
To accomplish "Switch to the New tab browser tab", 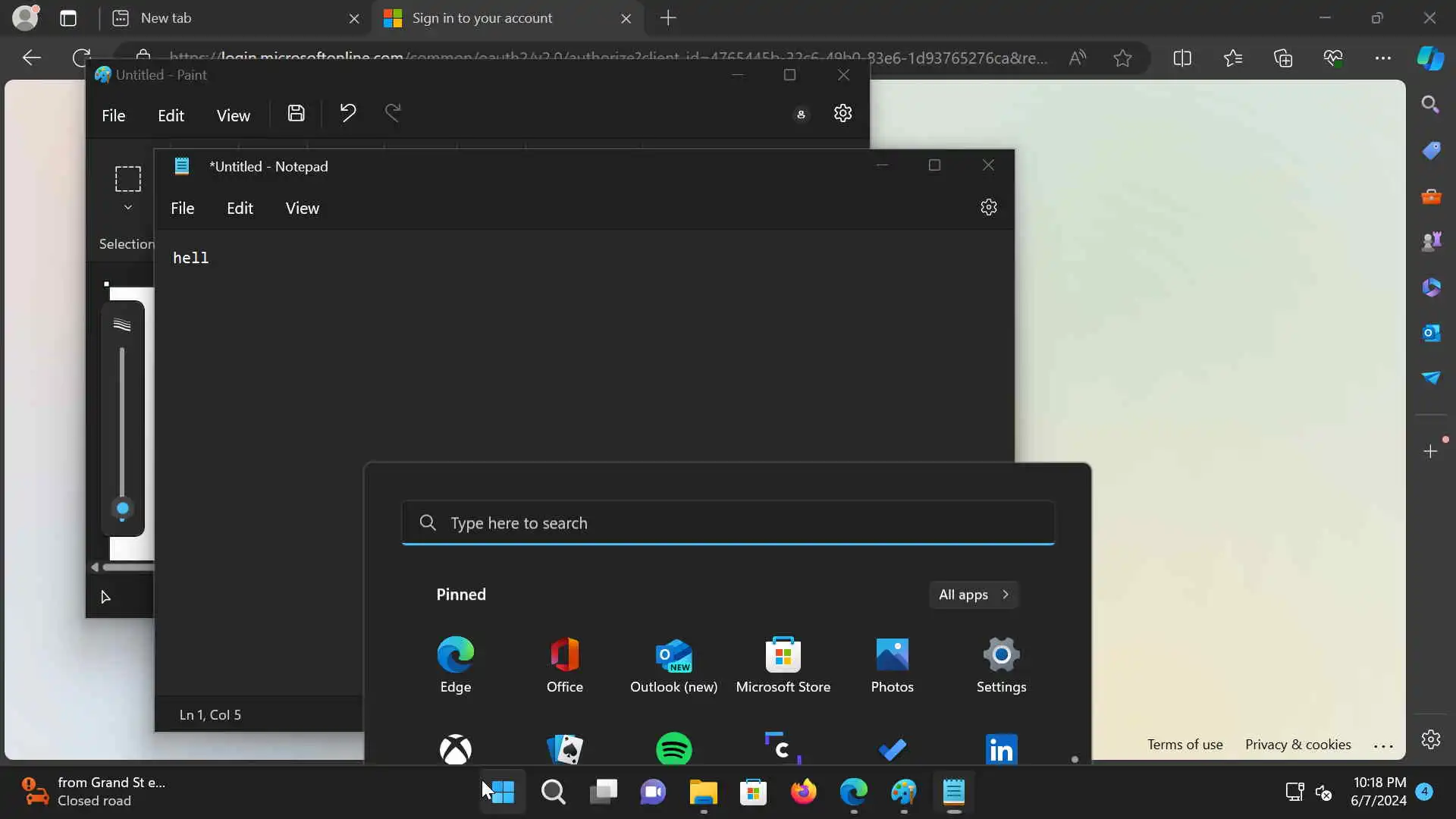I will click(x=227, y=18).
